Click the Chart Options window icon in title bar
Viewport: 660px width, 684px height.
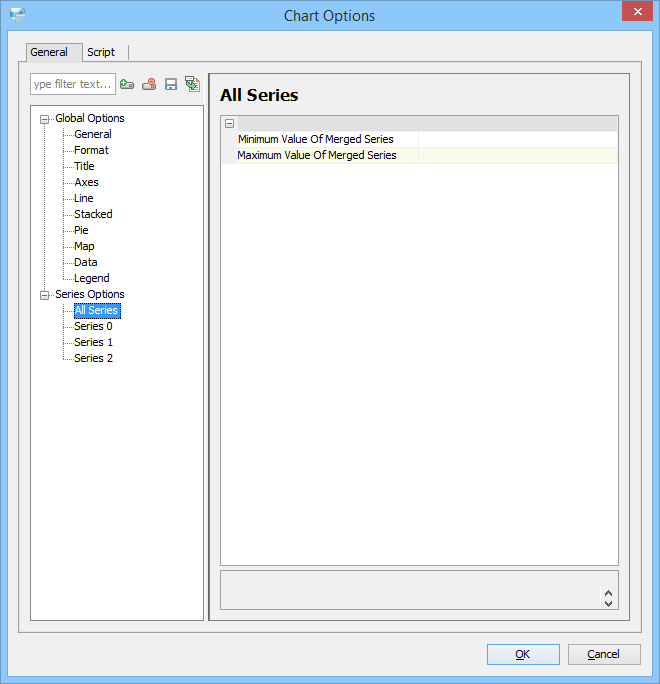coord(18,16)
